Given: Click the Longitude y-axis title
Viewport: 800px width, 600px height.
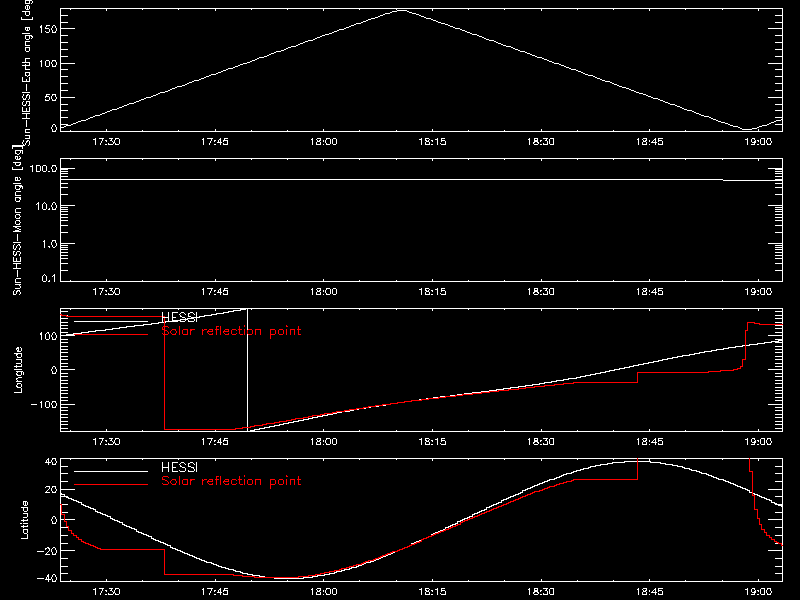Looking at the screenshot, I should [x=18, y=370].
